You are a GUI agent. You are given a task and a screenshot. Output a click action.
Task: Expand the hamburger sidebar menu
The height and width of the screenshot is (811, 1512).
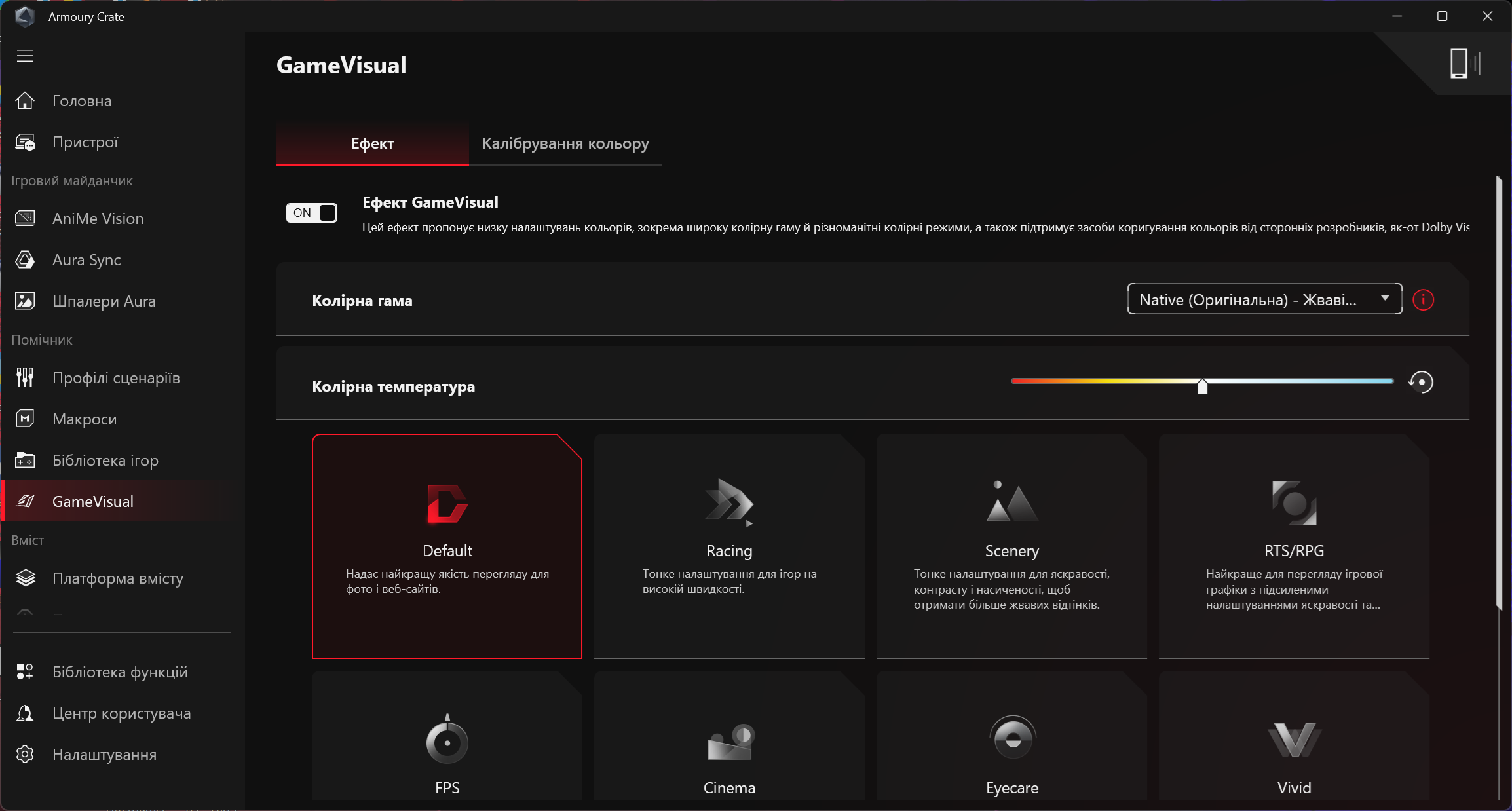coord(25,56)
